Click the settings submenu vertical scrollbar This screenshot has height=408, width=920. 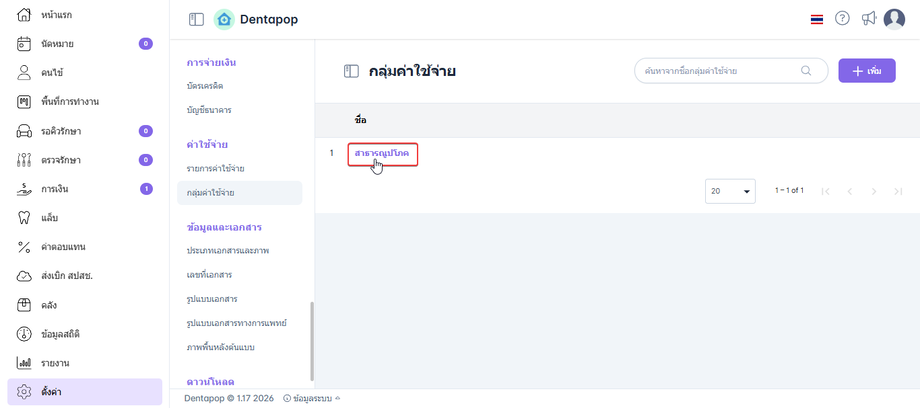coord(311,340)
